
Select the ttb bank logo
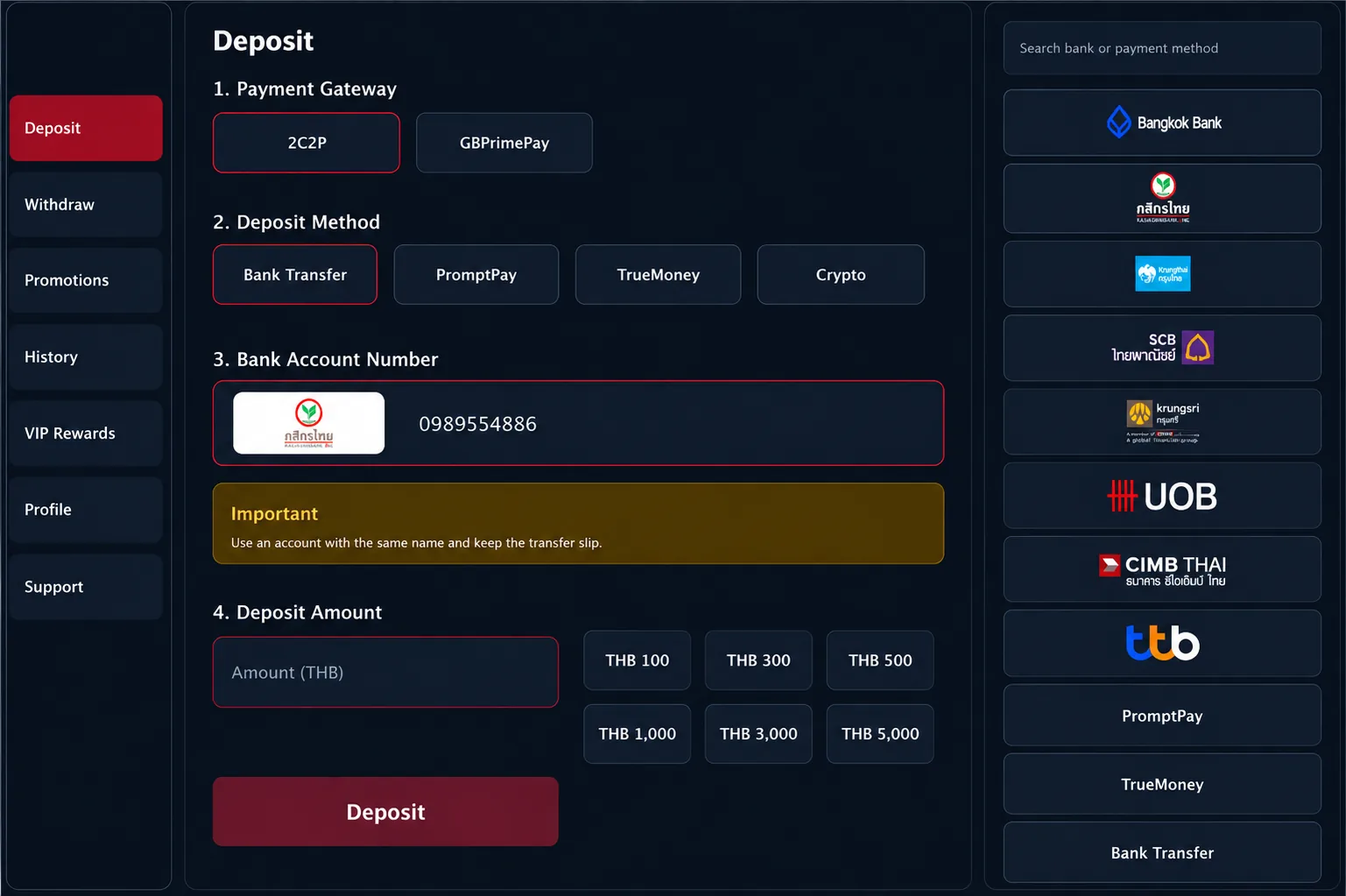click(1162, 643)
